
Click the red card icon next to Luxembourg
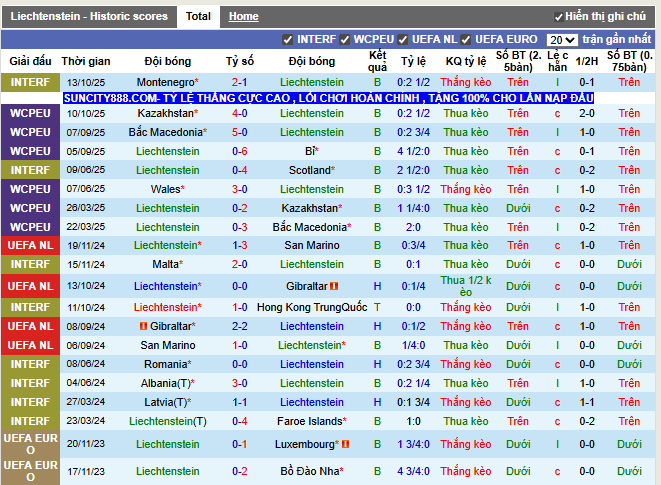345,445
